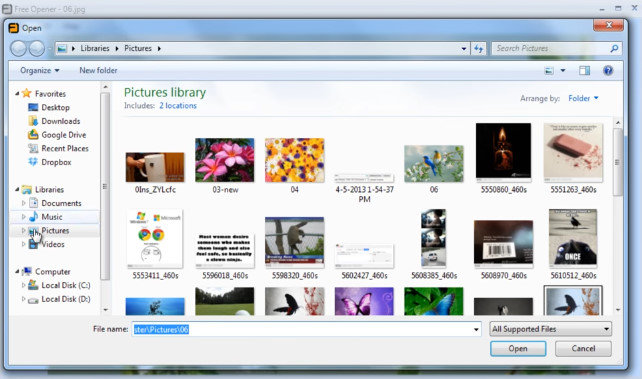This screenshot has width=642, height=379.
Task: Open Local Disk (C:)
Action: click(66, 285)
